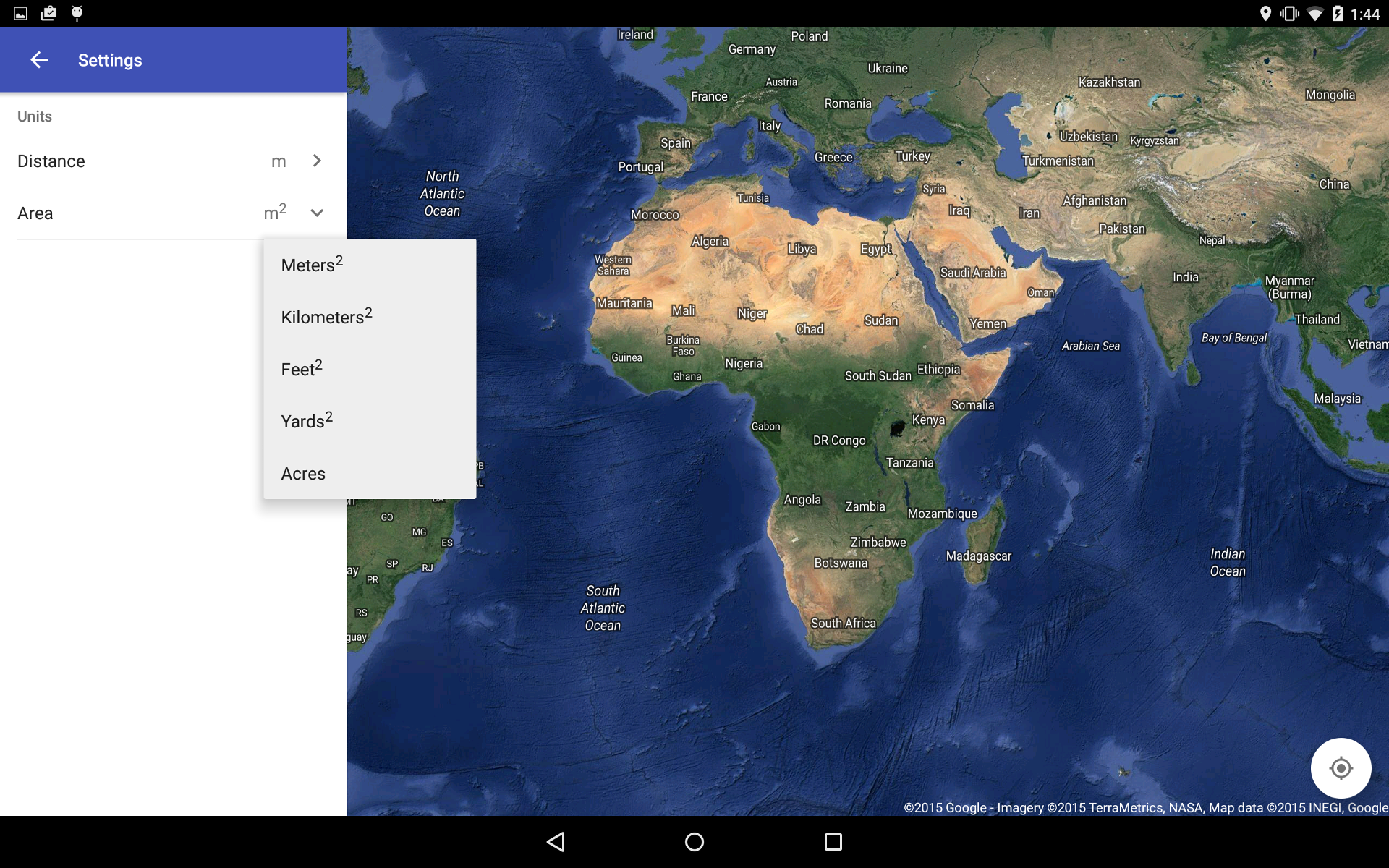Screen dimensions: 1389x868
Task: Open the recent apps overview
Action: [832, 842]
